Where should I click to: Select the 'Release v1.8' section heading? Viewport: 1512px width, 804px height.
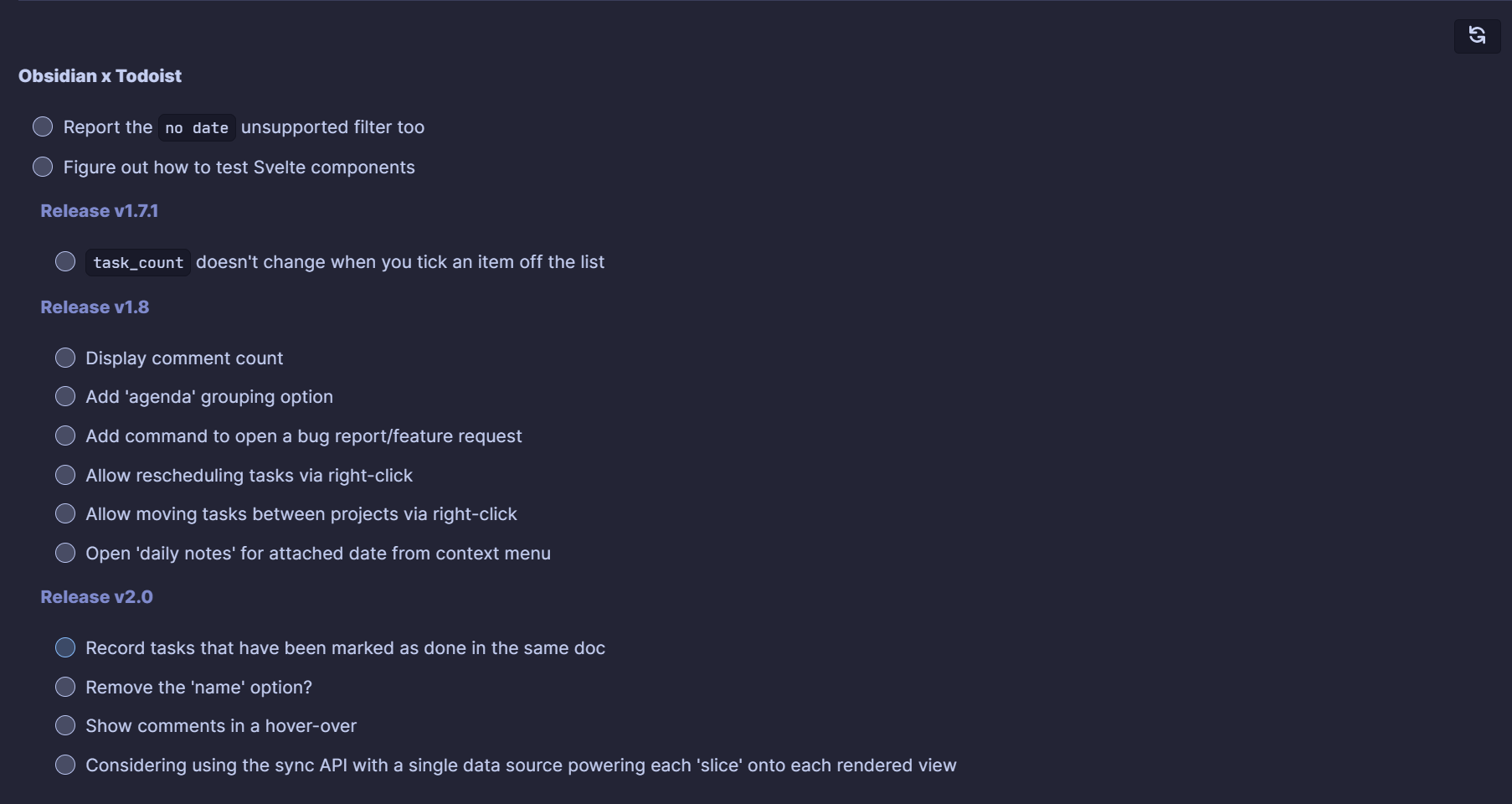pos(95,307)
